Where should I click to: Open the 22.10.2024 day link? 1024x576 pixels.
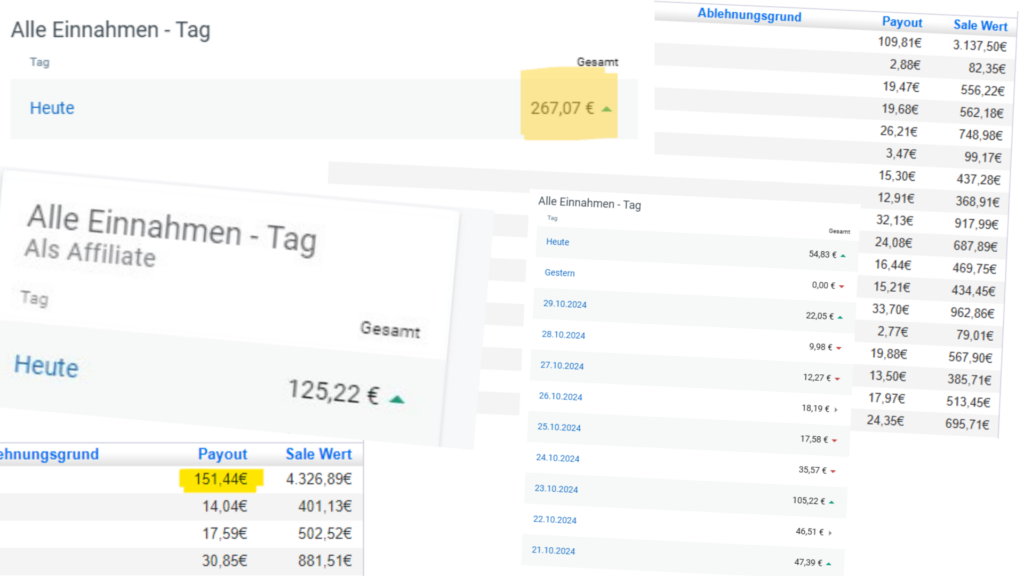coord(554,520)
